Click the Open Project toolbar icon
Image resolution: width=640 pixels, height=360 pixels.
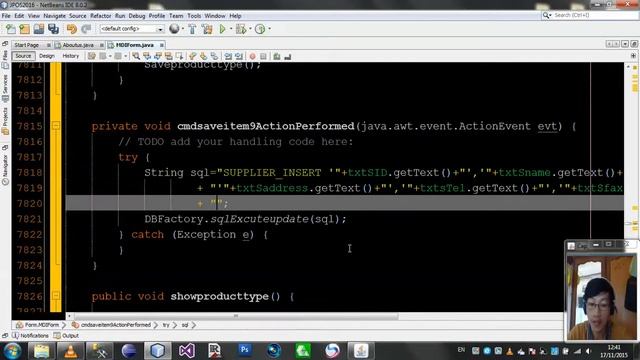[39, 29]
